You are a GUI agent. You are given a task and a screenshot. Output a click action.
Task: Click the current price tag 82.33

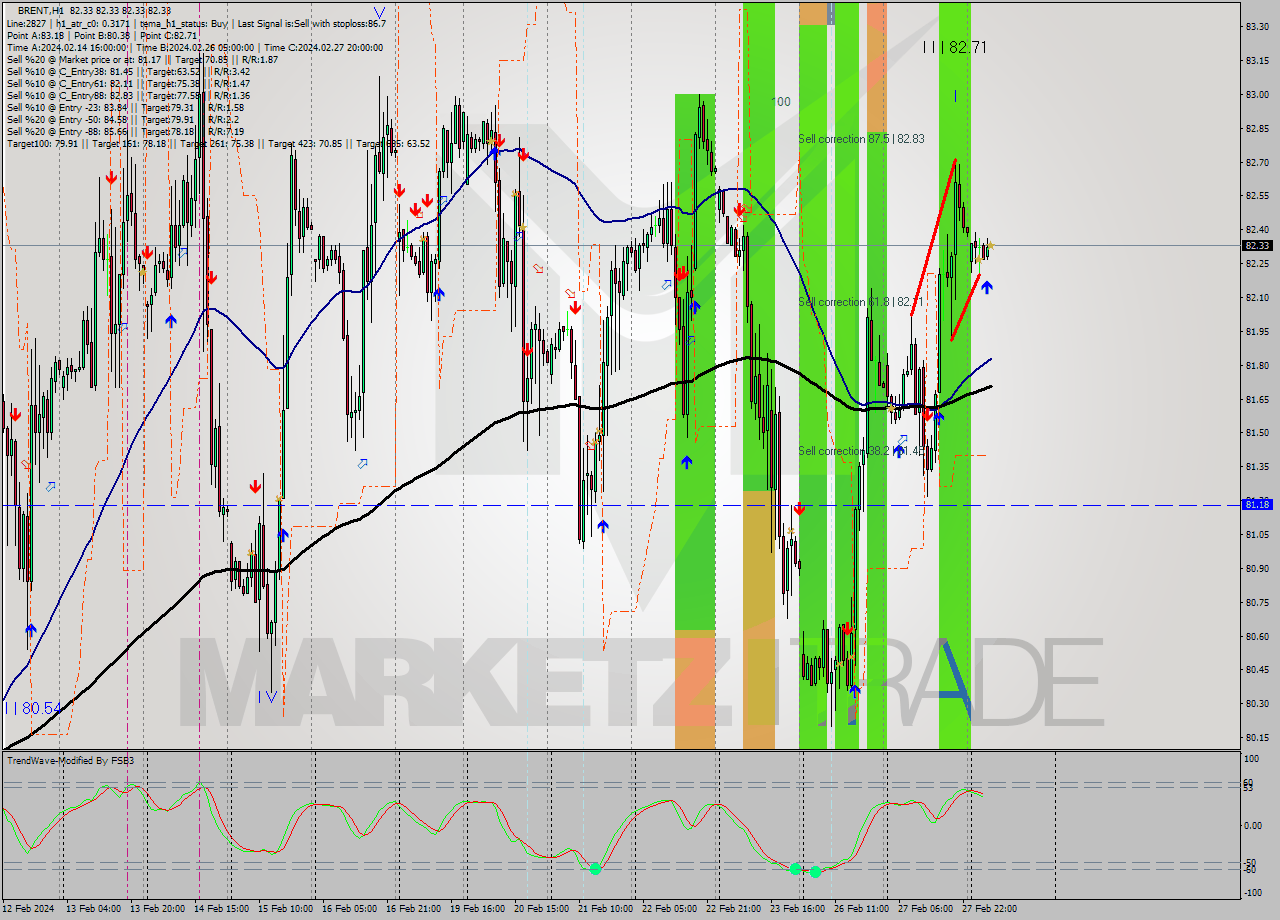point(1257,245)
